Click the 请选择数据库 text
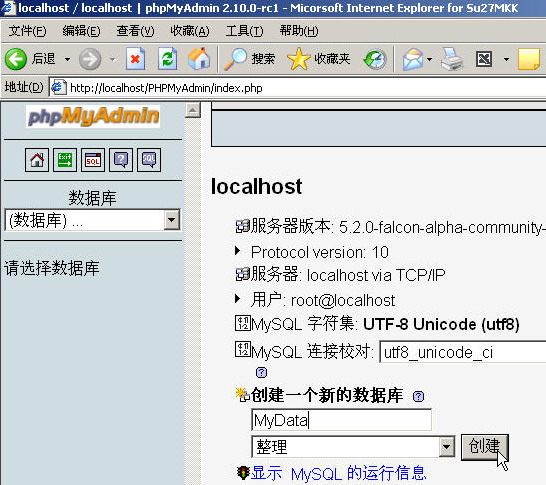Image resolution: width=546 pixels, height=485 pixels. click(52, 268)
